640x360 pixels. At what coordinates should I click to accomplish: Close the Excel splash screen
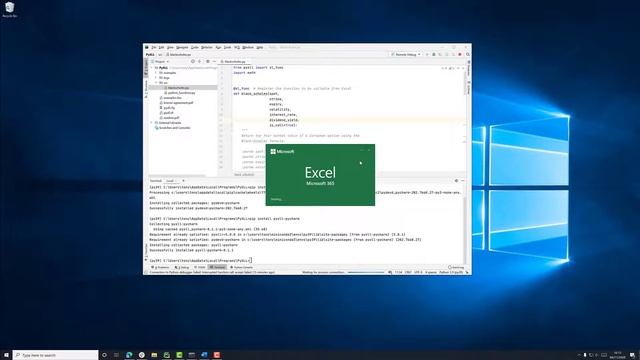[369, 150]
